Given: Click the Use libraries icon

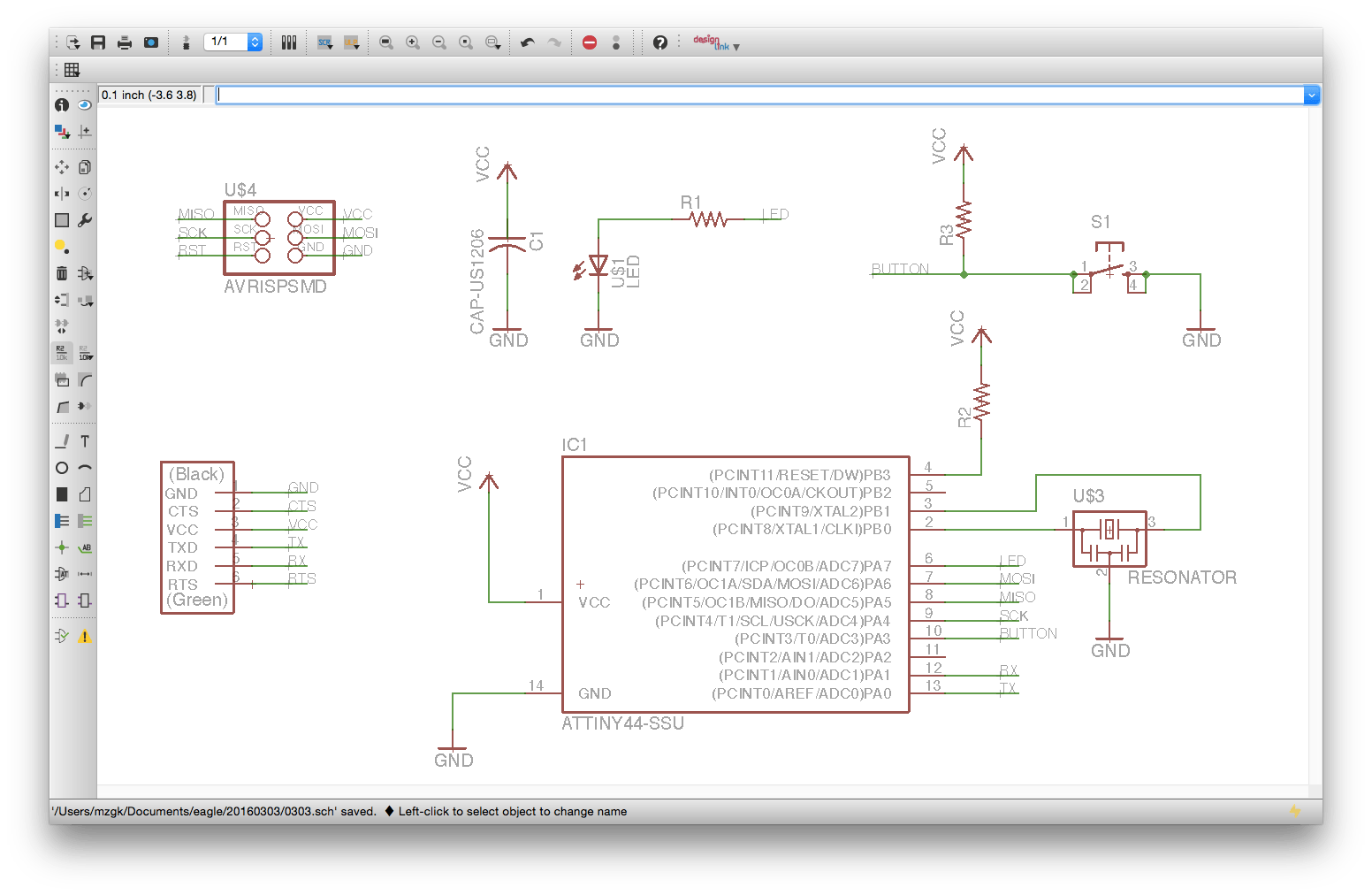Looking at the screenshot, I should [289, 42].
